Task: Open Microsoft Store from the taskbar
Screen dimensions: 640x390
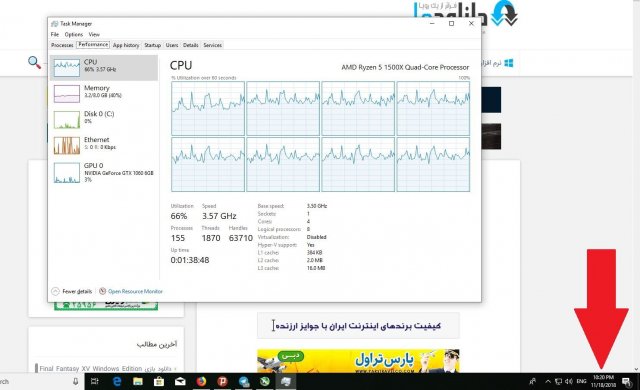Action: click(x=159, y=381)
